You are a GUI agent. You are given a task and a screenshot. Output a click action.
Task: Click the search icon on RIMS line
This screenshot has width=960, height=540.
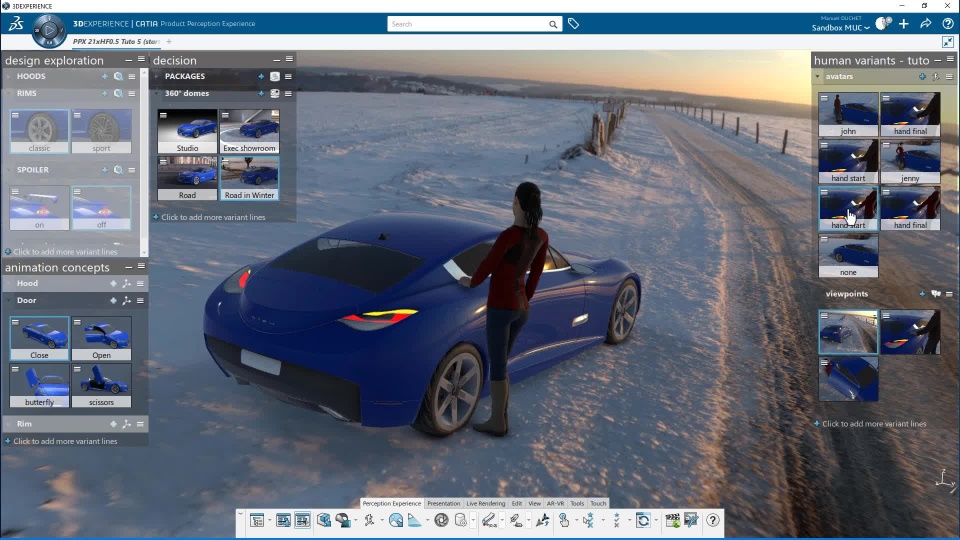[x=118, y=94]
